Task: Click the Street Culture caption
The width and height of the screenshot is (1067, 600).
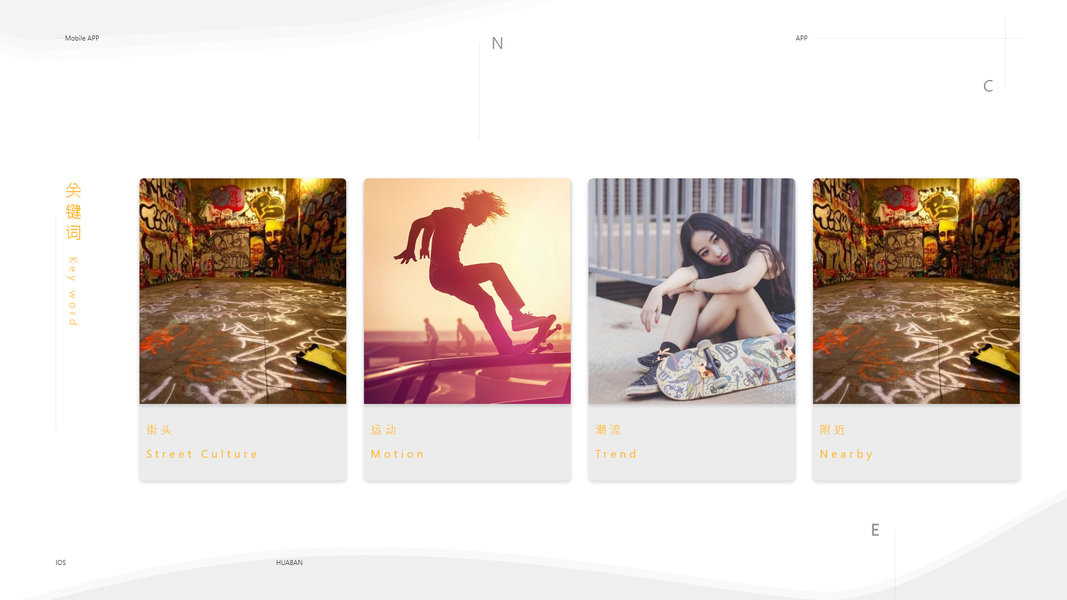Action: pyautogui.click(x=202, y=454)
